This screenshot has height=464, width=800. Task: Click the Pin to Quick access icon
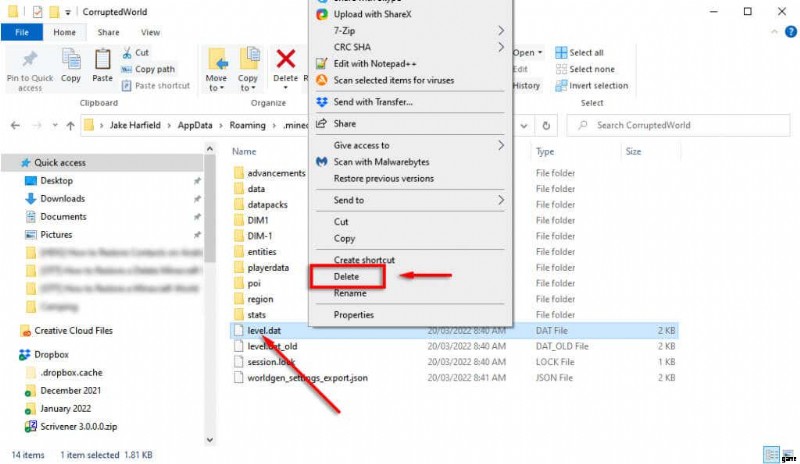[x=30, y=60]
